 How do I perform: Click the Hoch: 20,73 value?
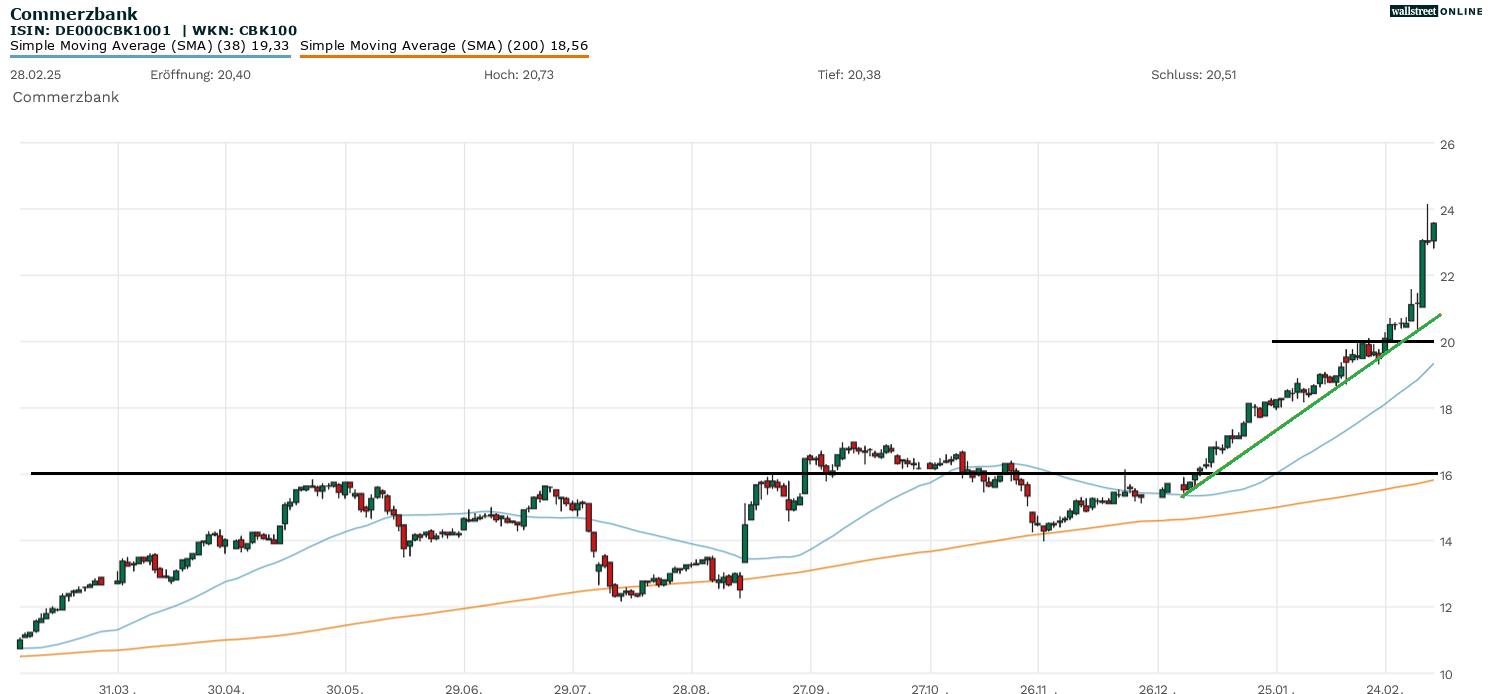pyautogui.click(x=518, y=75)
